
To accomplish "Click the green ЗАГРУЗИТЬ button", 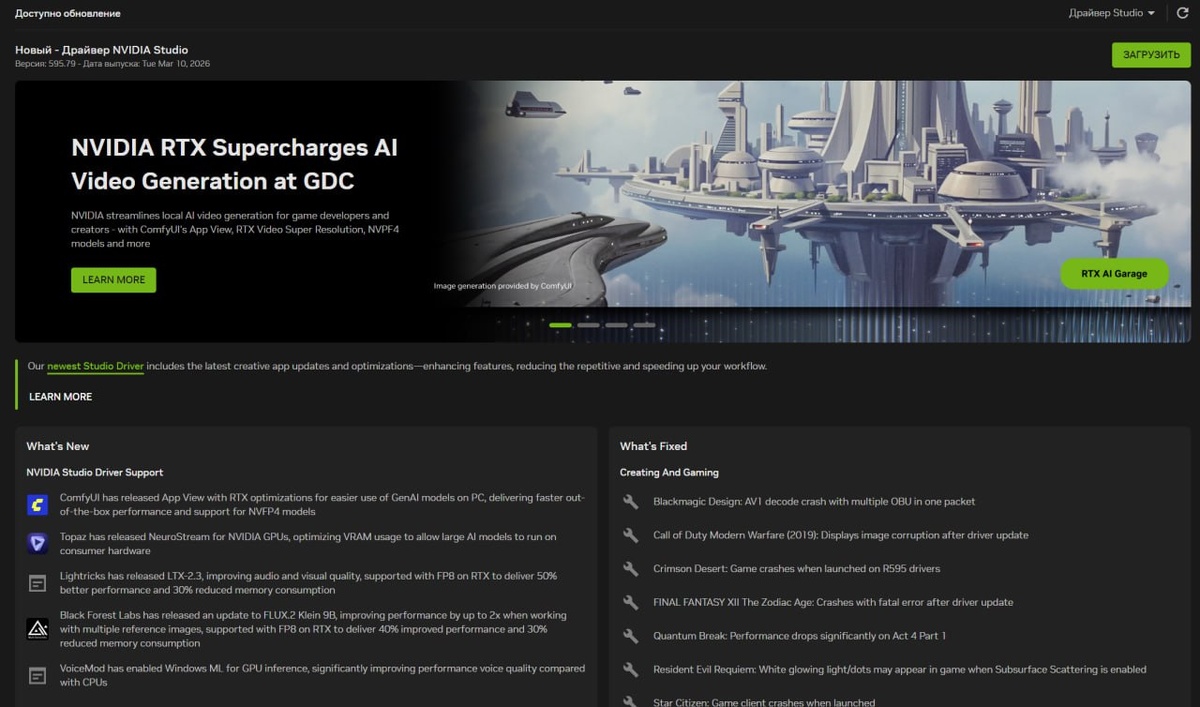I will [1151, 55].
